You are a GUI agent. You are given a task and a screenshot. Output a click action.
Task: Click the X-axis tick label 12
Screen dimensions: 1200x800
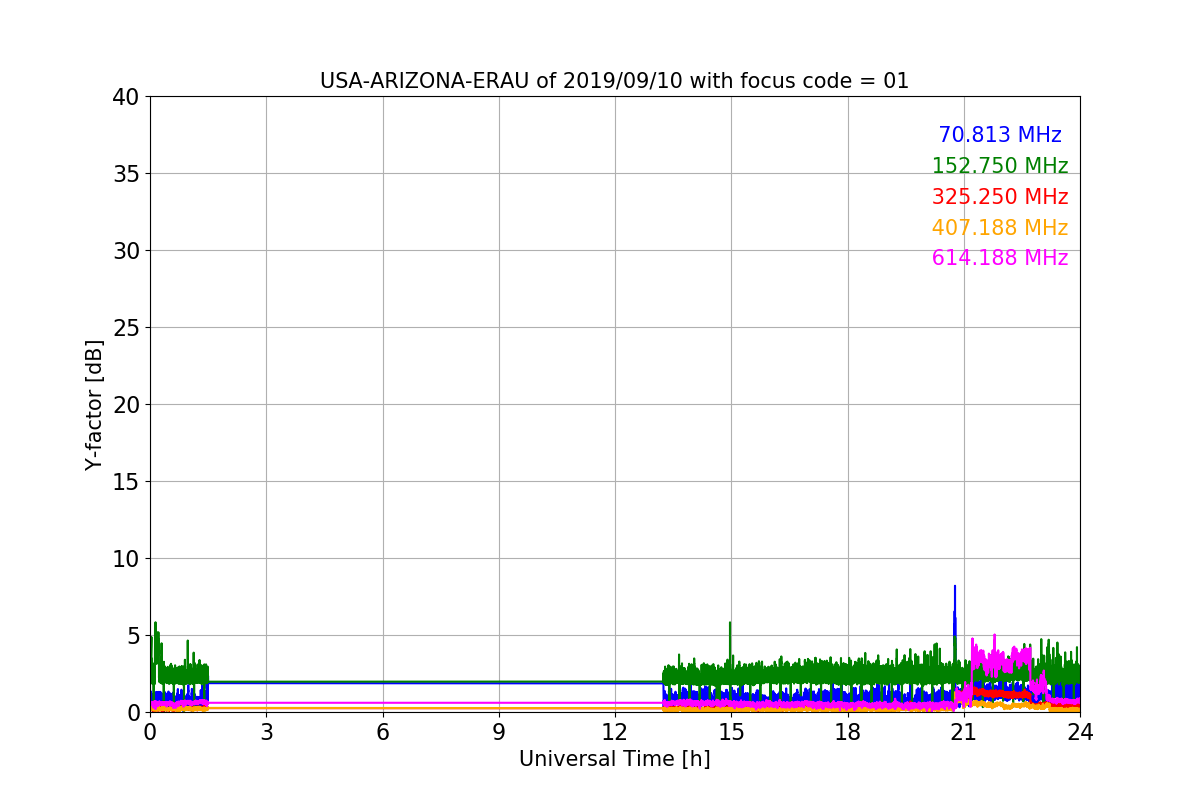(615, 732)
